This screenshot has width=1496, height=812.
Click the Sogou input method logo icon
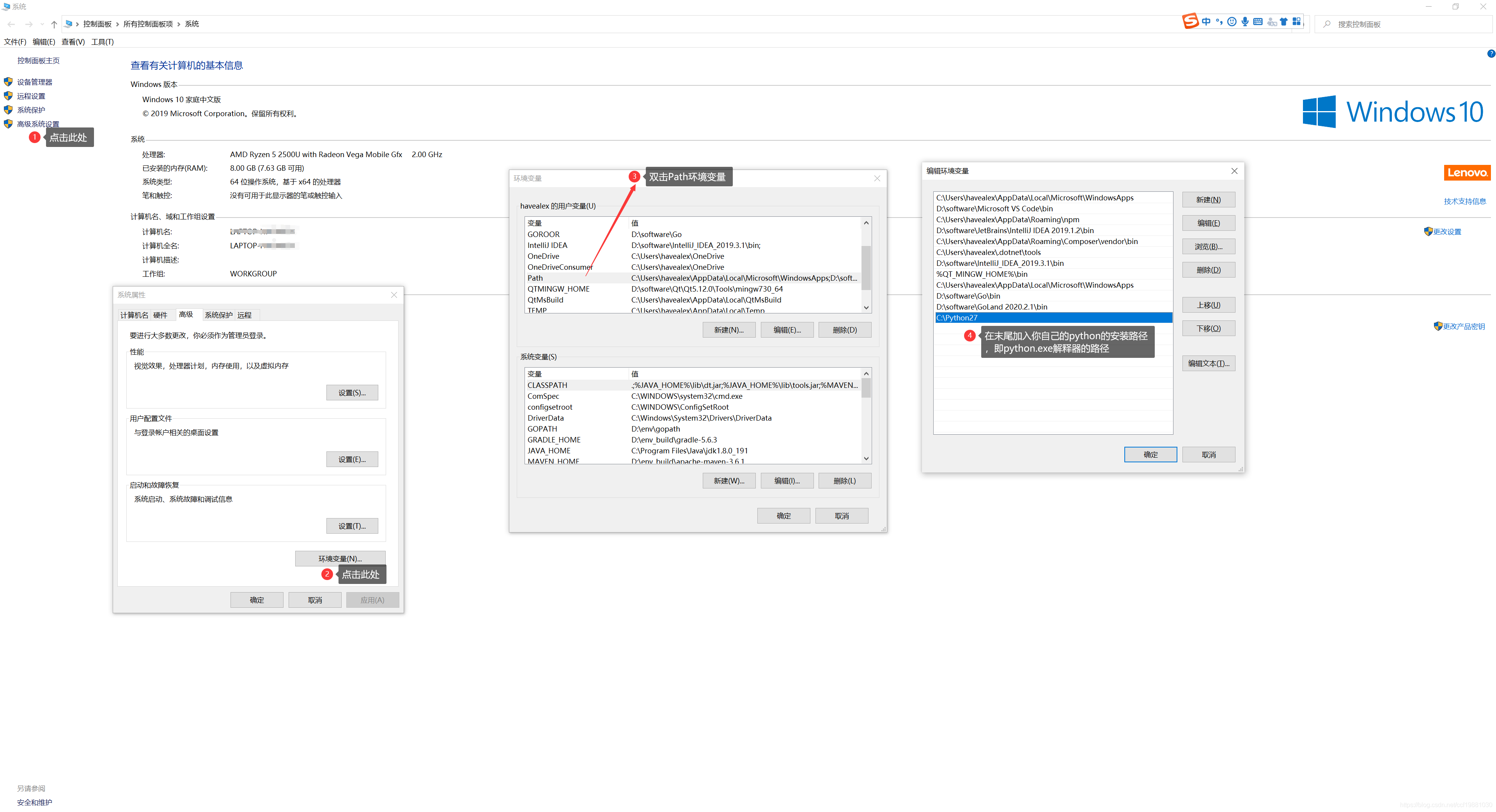click(1190, 21)
